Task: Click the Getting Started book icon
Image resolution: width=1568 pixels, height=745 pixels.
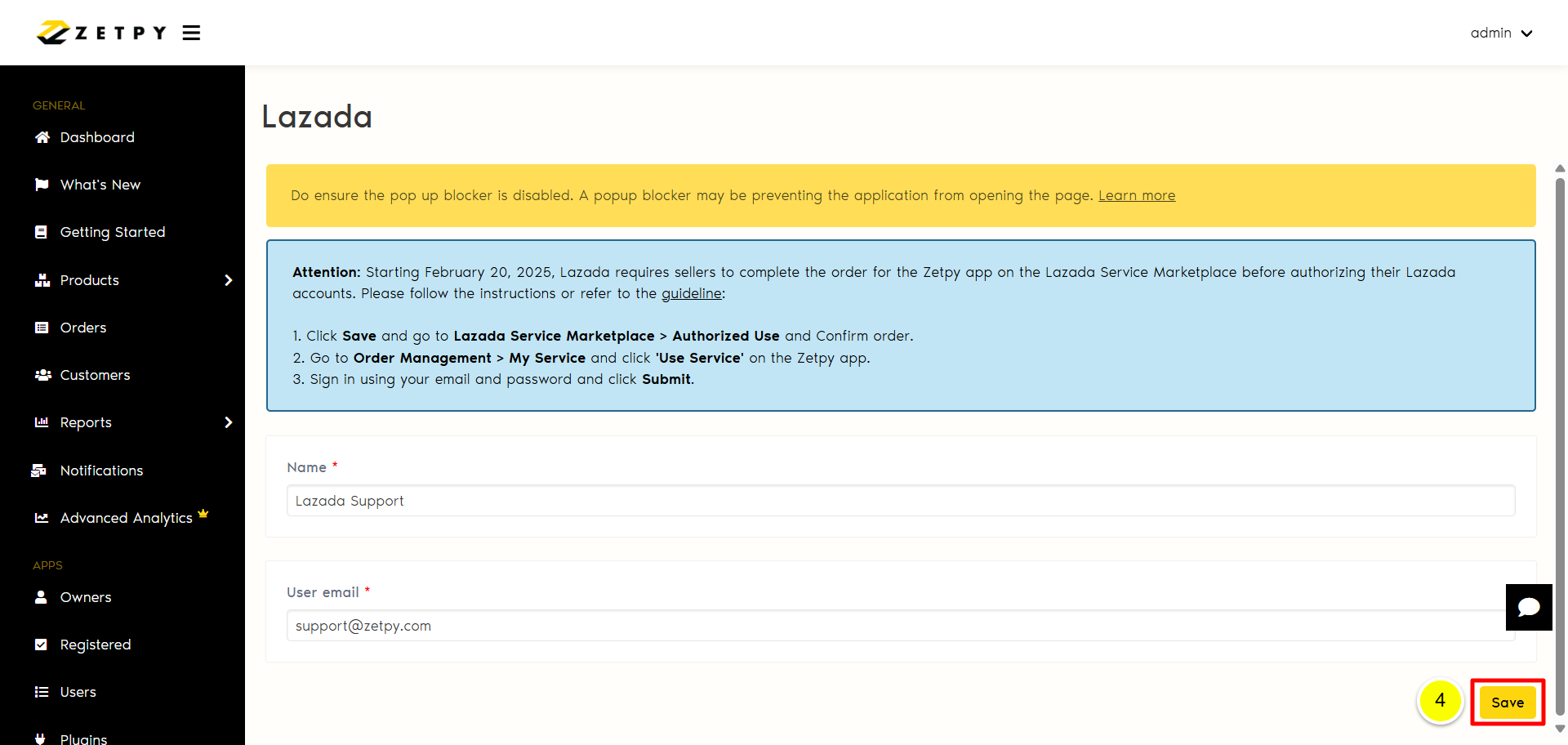Action: [x=42, y=232]
